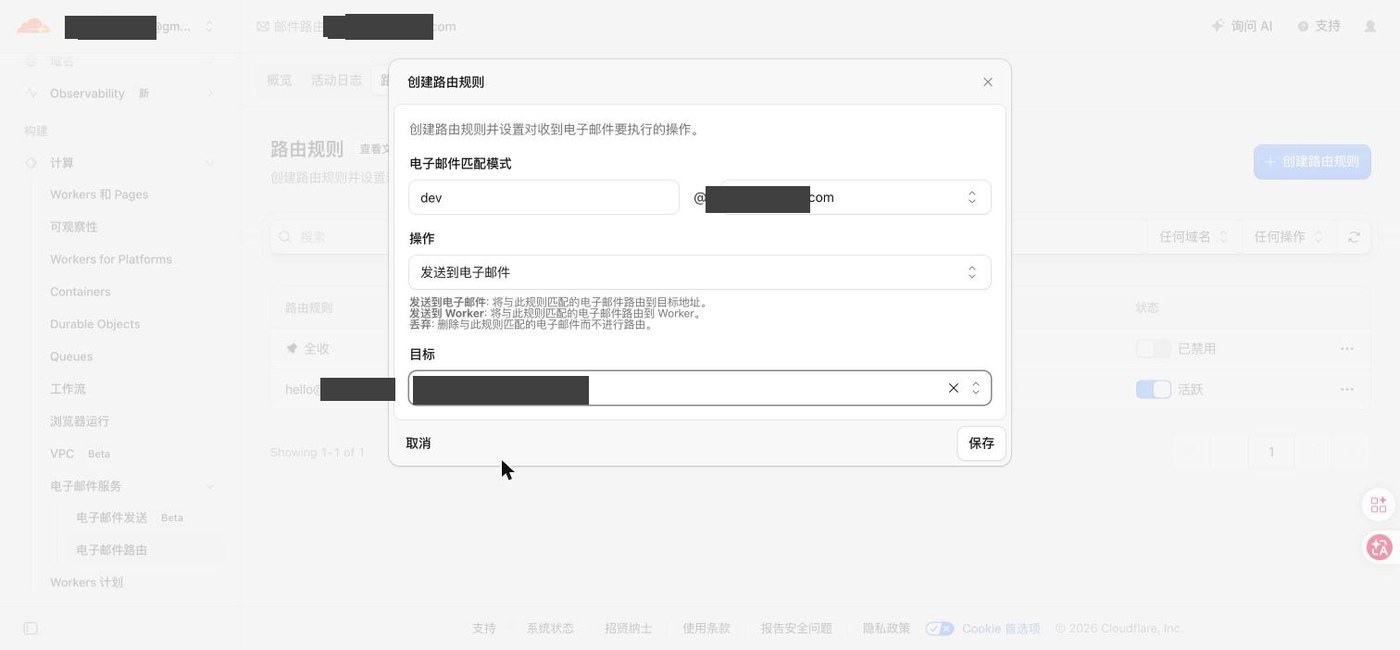1400x650 pixels.
Task: Open the 报告安全问题 footer link
Action: coord(796,628)
